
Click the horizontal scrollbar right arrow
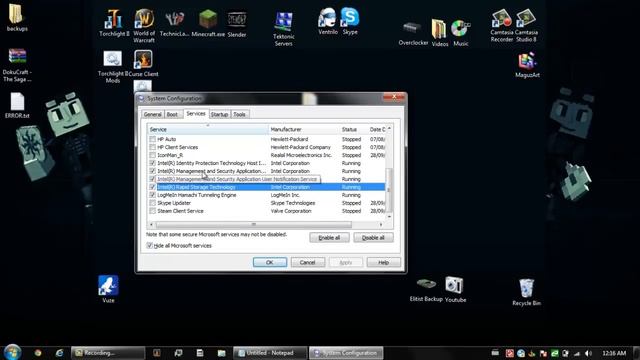[381, 224]
